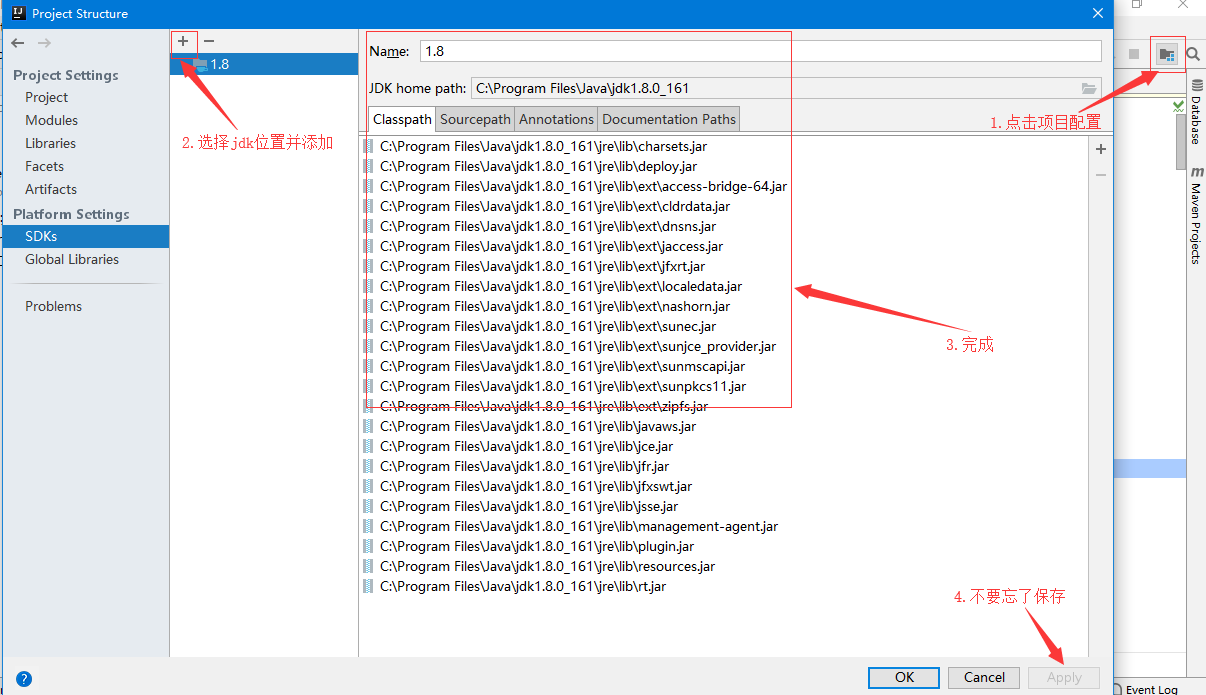This screenshot has height=695, width=1206.
Task: Show the Artifacts settings
Action: pyautogui.click(x=51, y=189)
